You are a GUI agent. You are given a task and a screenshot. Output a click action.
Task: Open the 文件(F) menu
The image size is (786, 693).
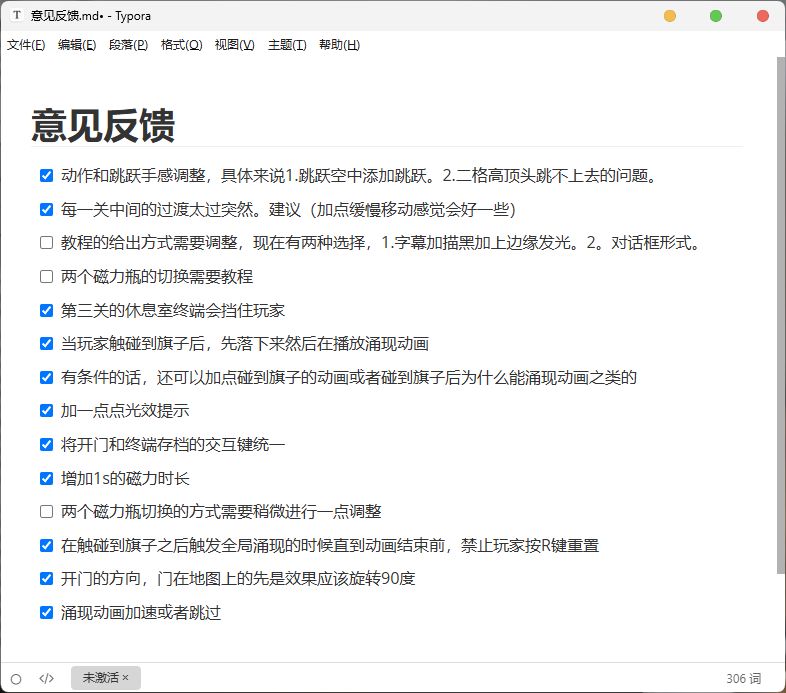(26, 45)
